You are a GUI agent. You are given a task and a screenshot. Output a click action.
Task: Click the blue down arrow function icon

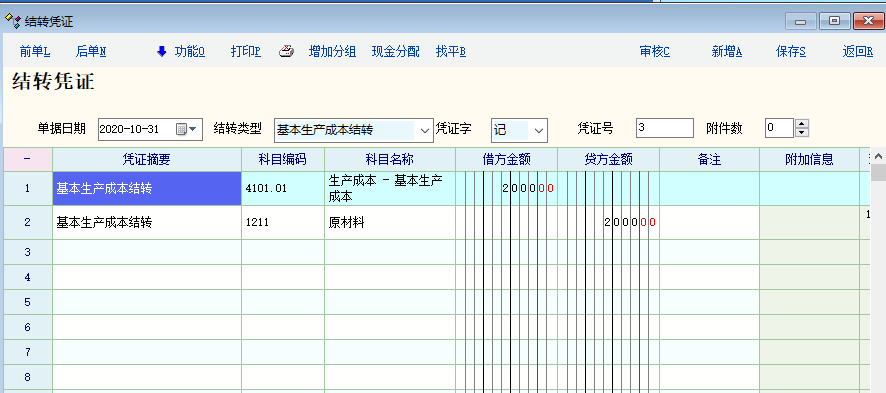[162, 52]
